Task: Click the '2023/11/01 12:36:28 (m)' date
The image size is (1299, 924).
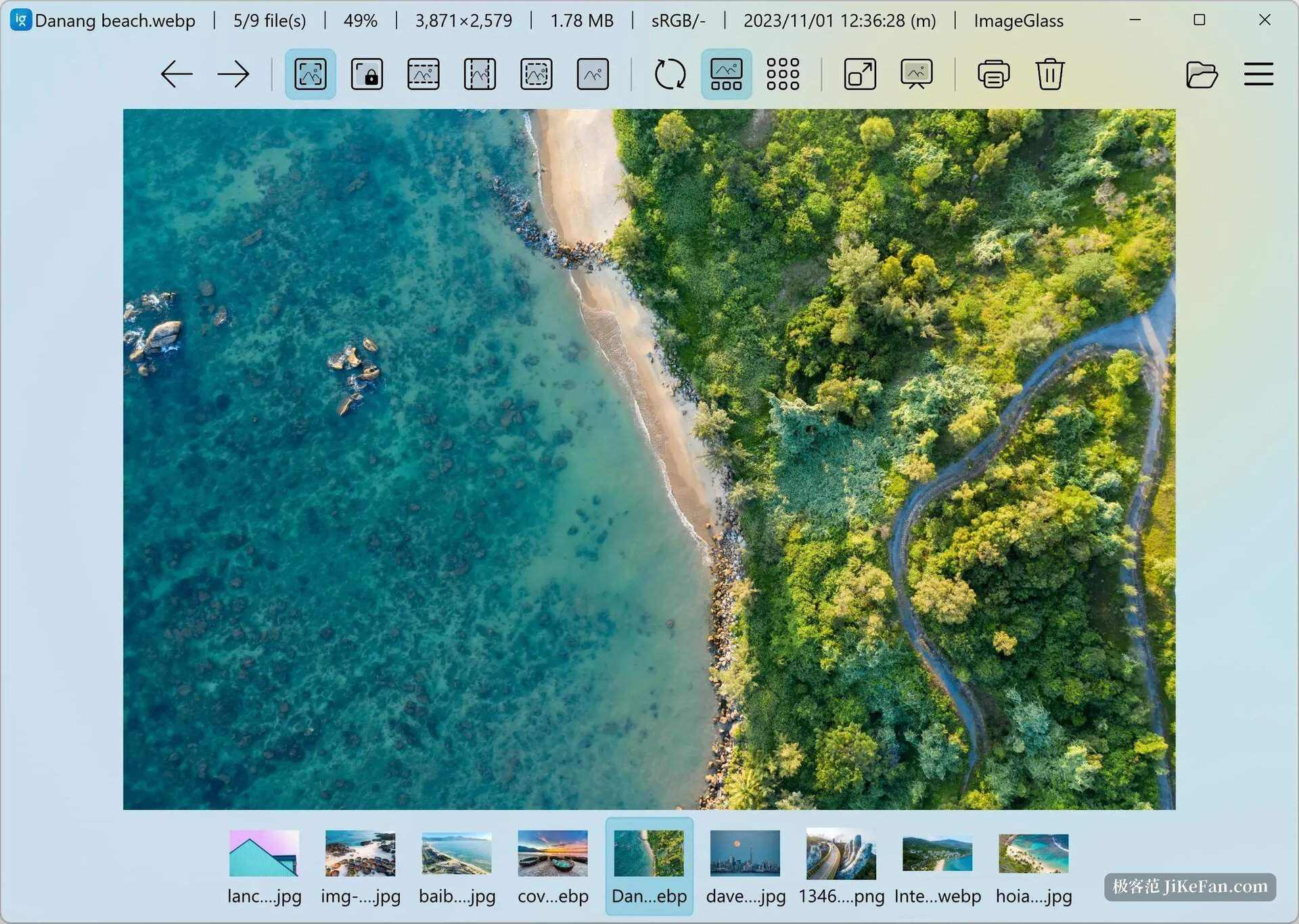Action: (x=840, y=21)
